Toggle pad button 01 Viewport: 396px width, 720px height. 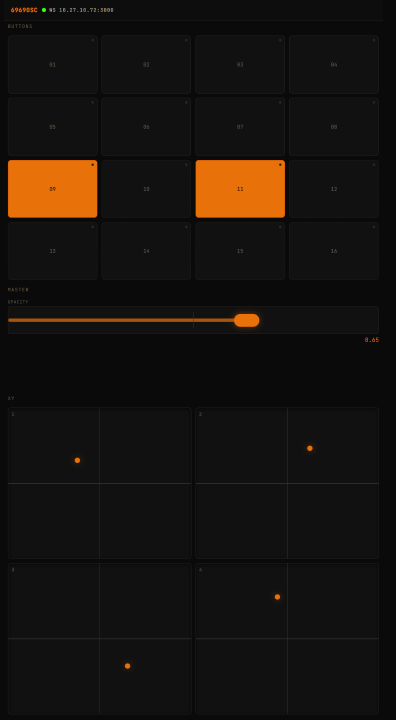tap(52, 64)
